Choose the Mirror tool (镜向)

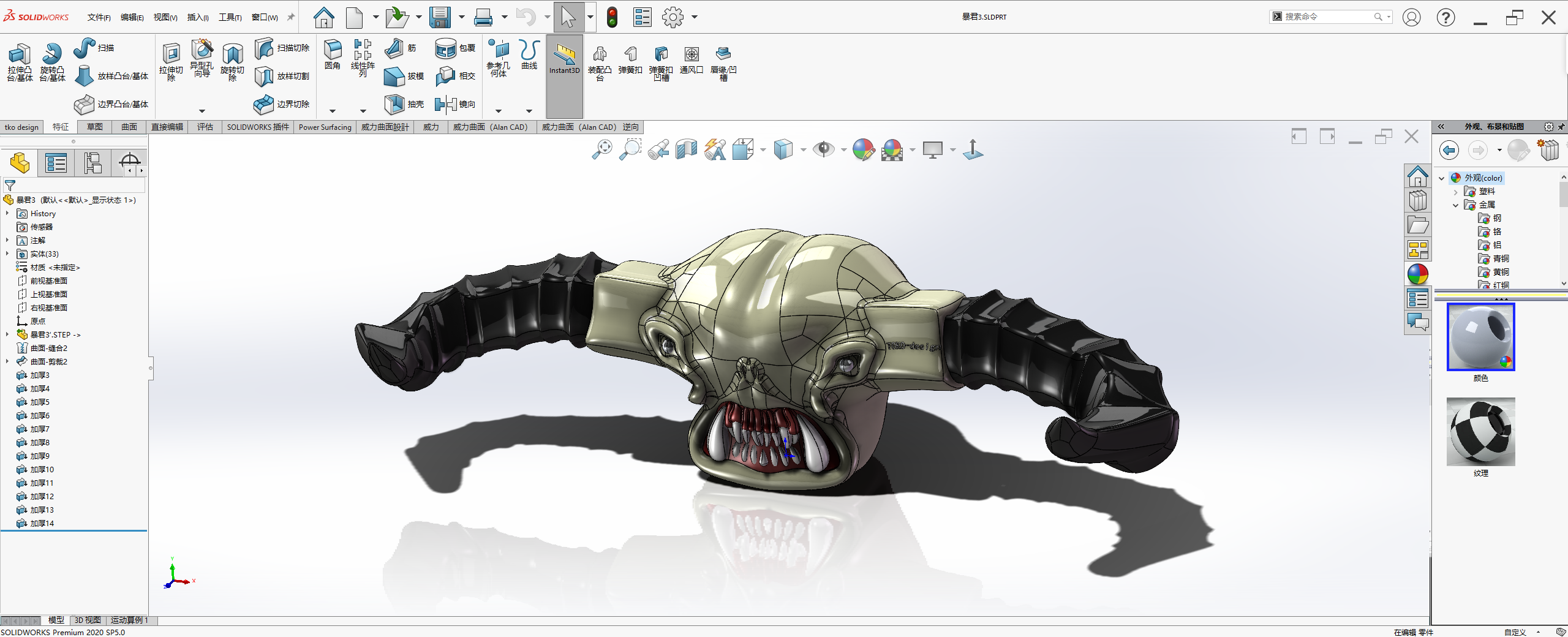tap(455, 104)
